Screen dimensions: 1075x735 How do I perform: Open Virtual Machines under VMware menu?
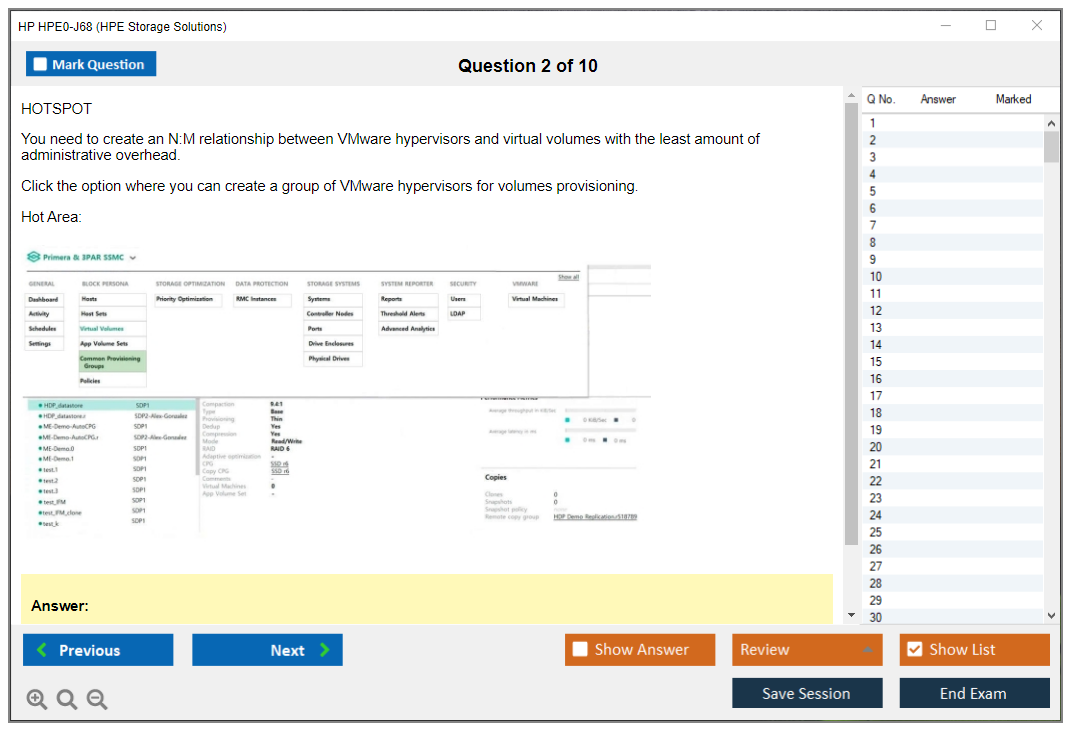pyautogui.click(x=535, y=299)
